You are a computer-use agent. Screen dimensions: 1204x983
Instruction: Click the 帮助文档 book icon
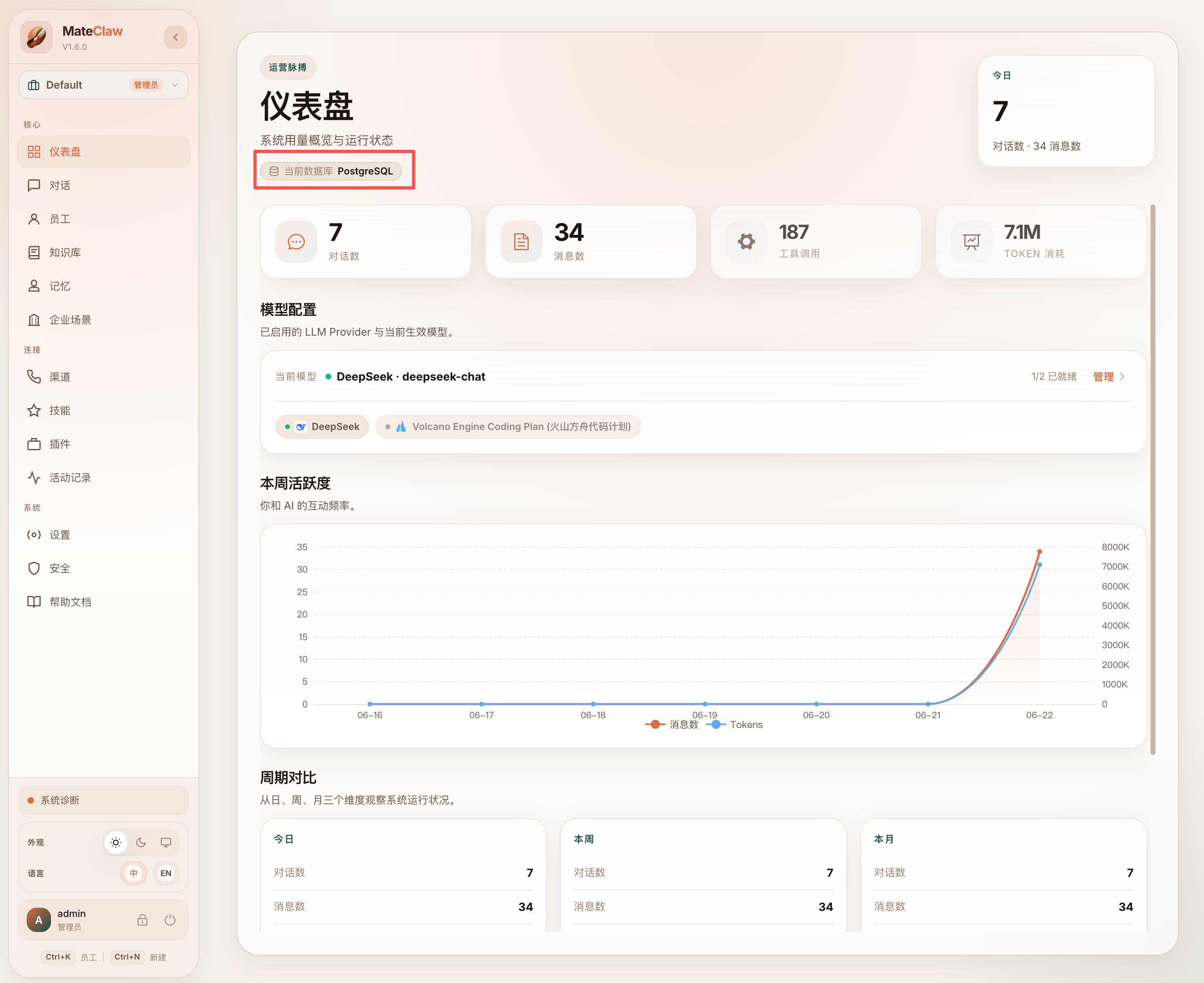[34, 601]
